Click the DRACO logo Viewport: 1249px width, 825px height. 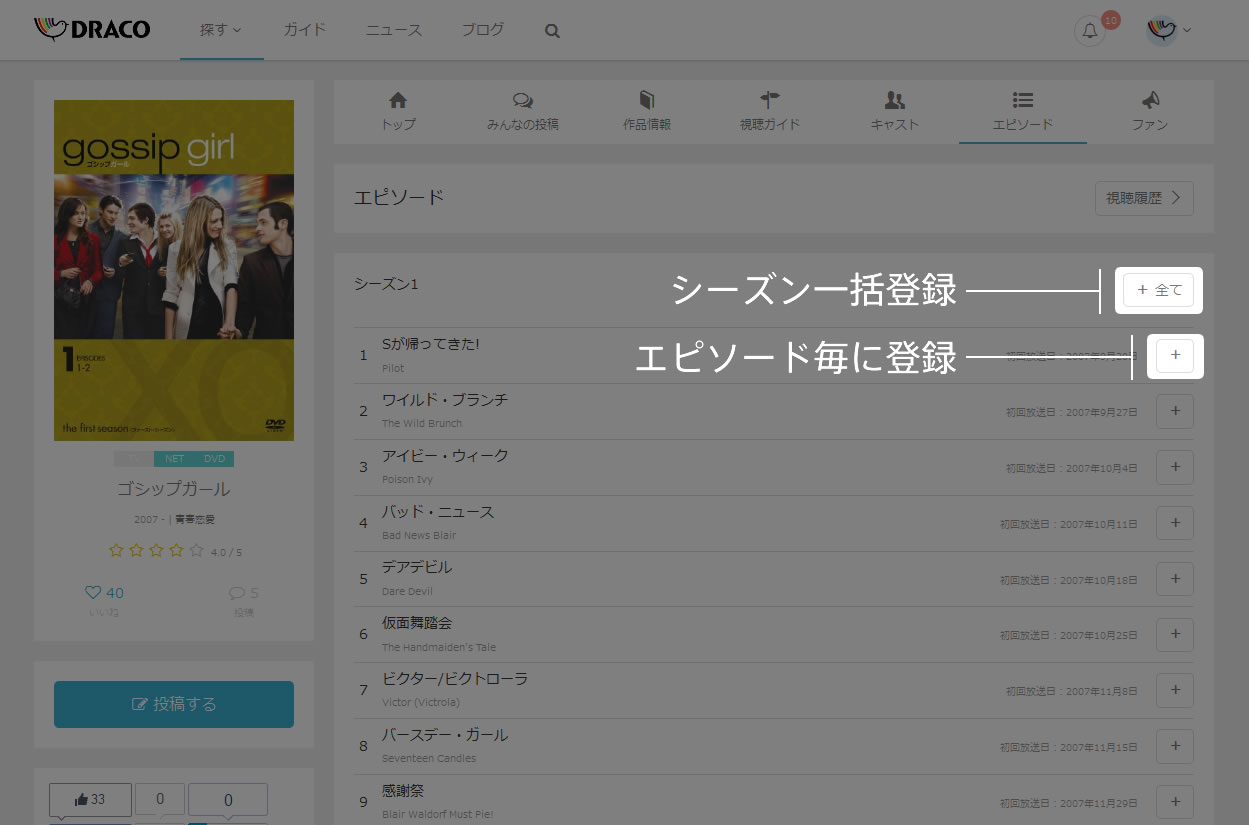point(91,29)
